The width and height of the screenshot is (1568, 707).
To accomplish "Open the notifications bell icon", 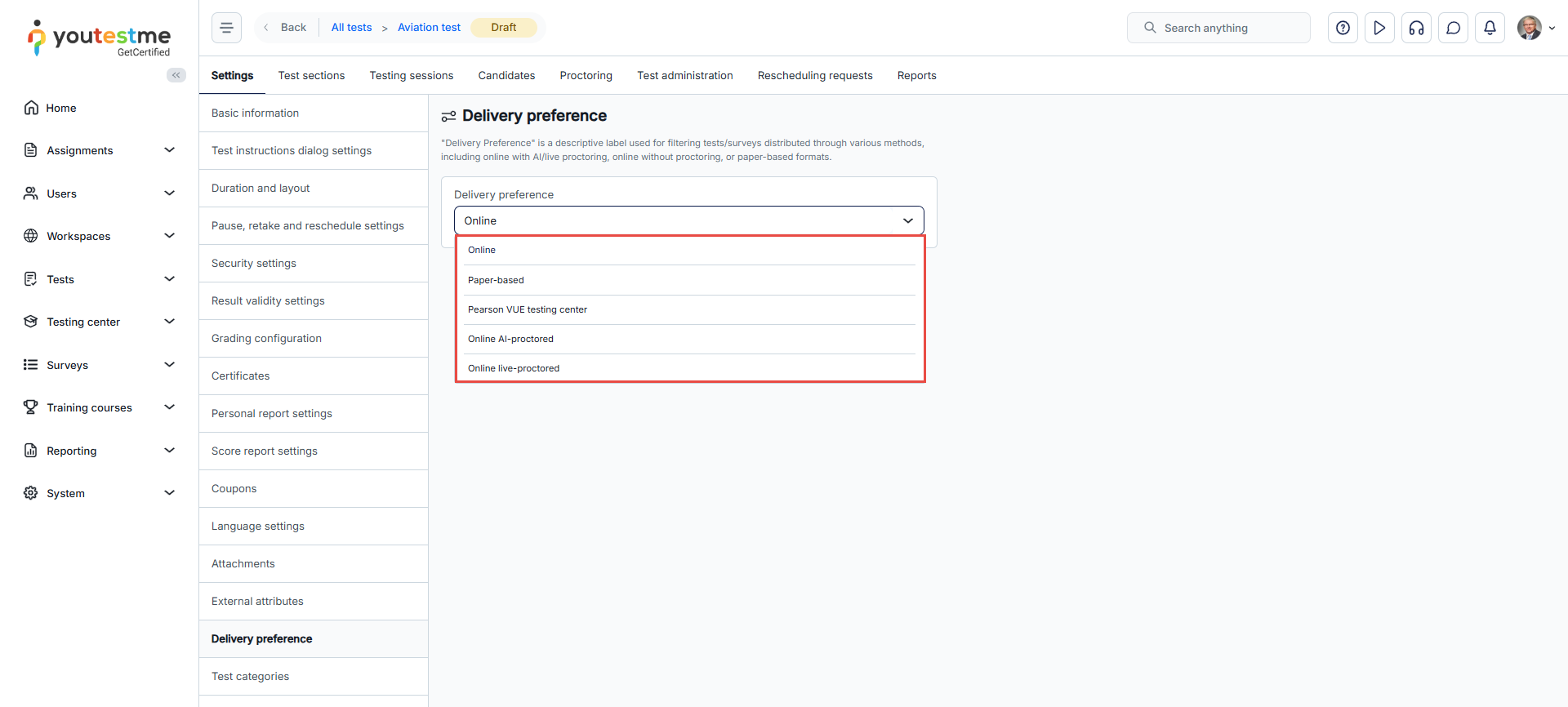I will 1490,28.
